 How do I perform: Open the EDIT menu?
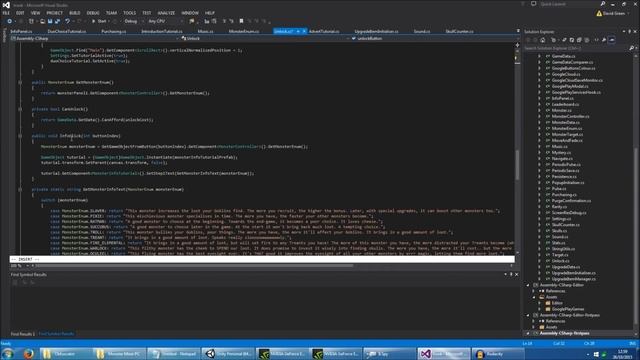tap(20, 13)
